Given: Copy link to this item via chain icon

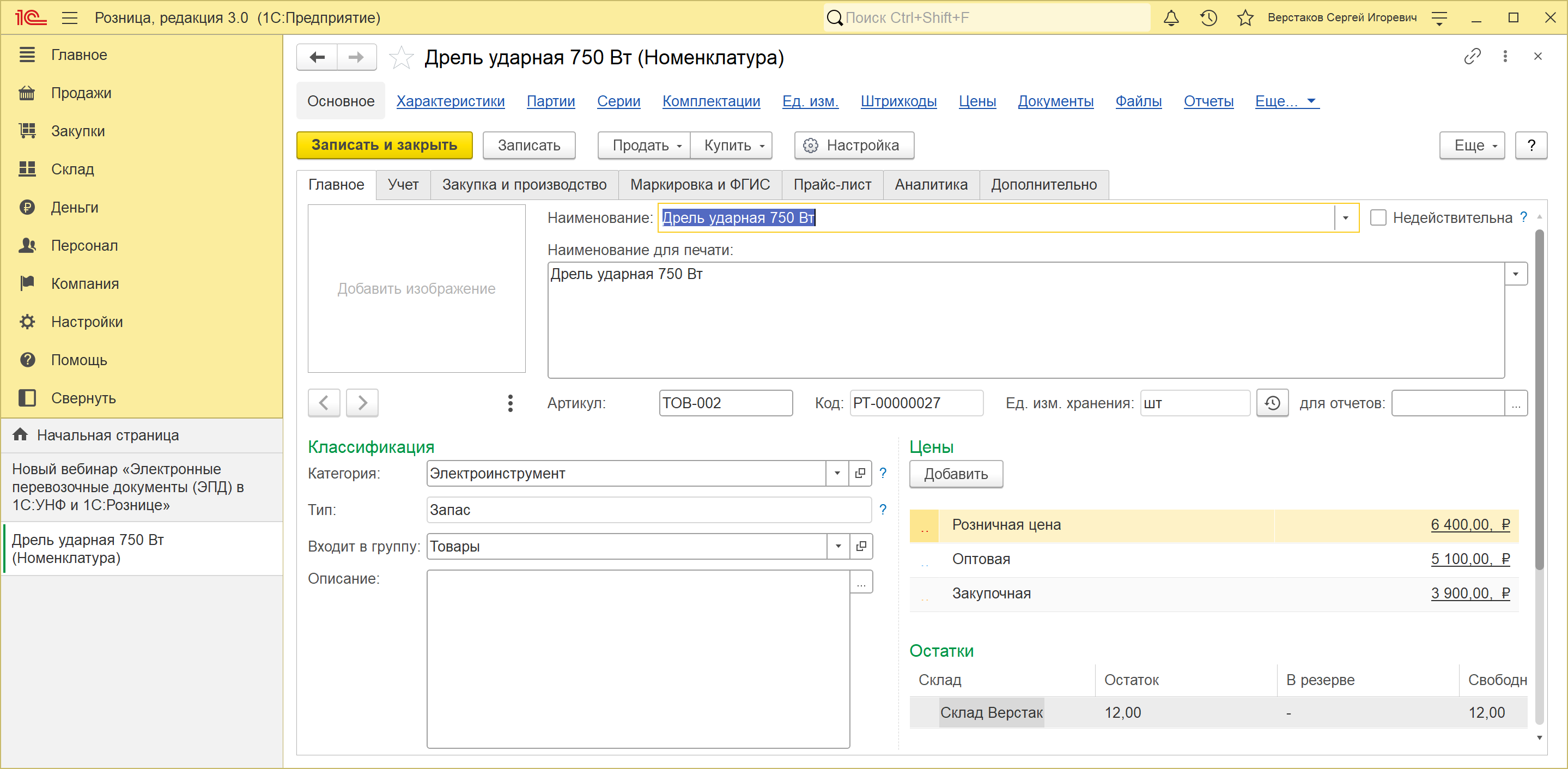Looking at the screenshot, I should coord(1472,57).
